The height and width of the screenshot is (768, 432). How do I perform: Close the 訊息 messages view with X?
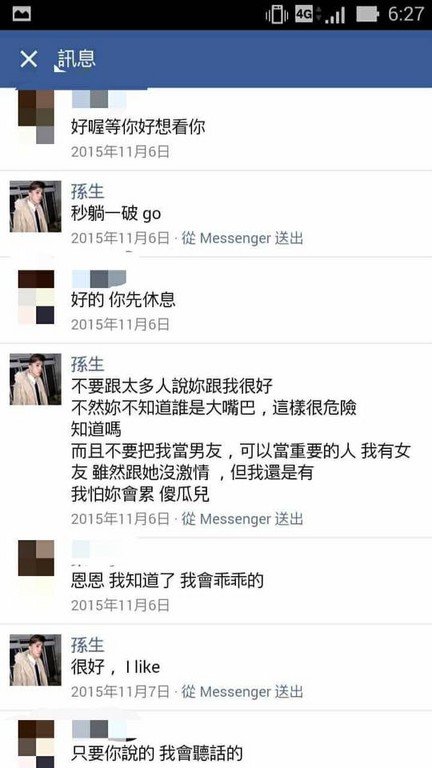(x=28, y=59)
